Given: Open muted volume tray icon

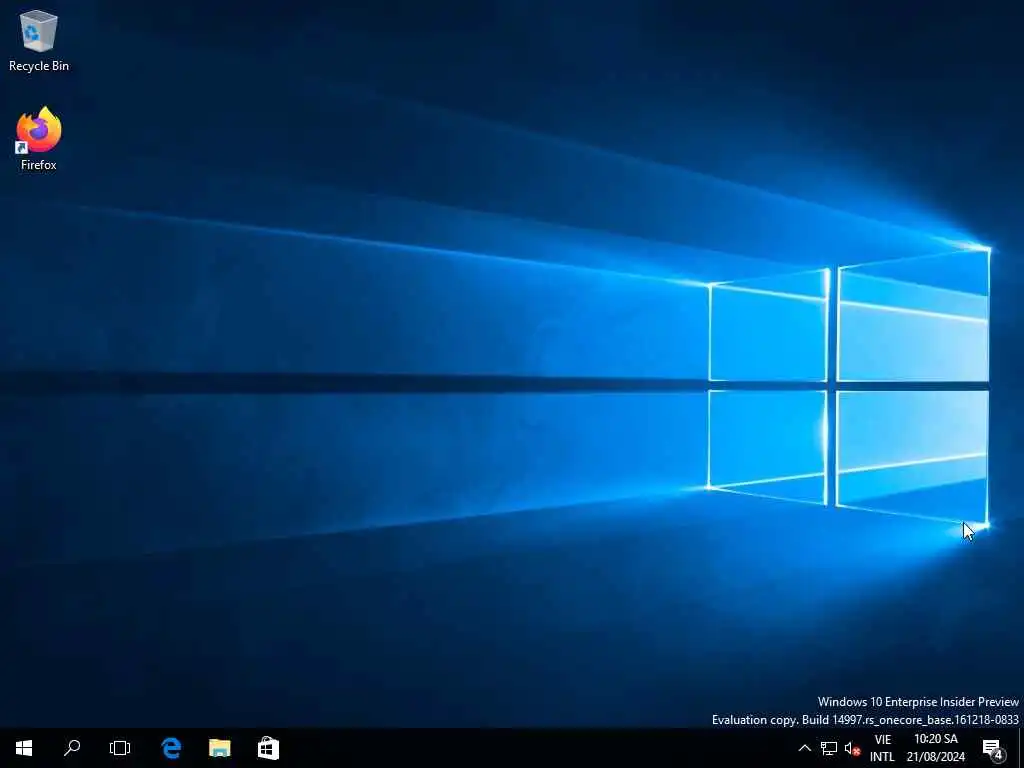Looking at the screenshot, I should (x=852, y=748).
